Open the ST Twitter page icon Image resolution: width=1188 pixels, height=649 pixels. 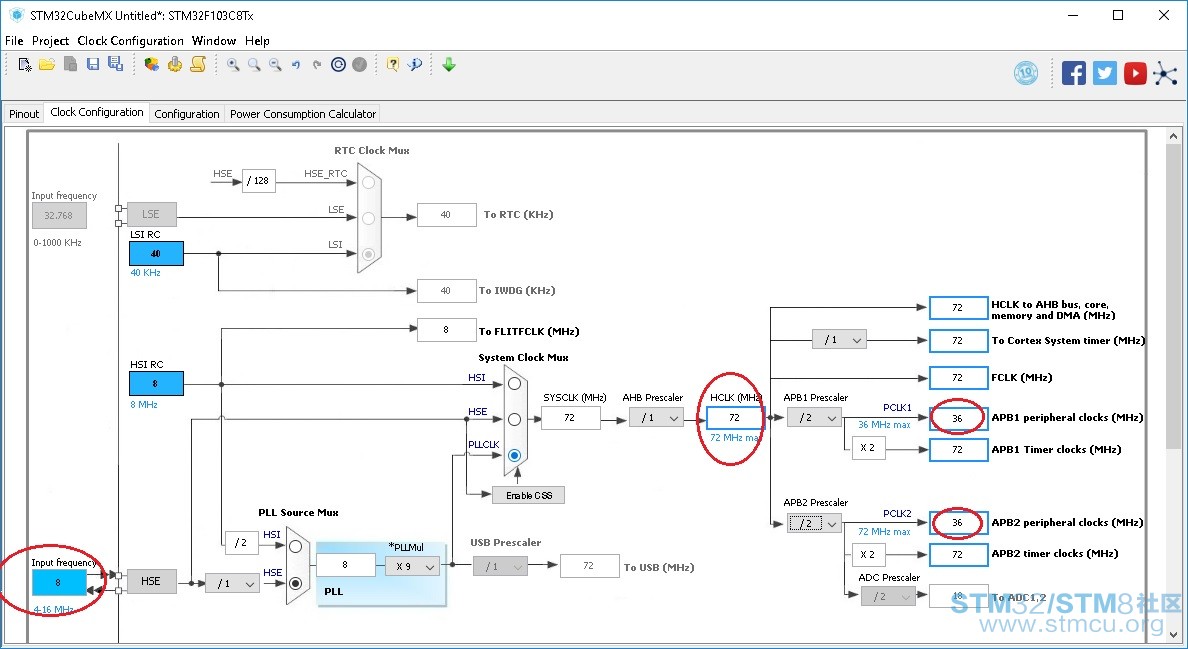tap(1105, 73)
